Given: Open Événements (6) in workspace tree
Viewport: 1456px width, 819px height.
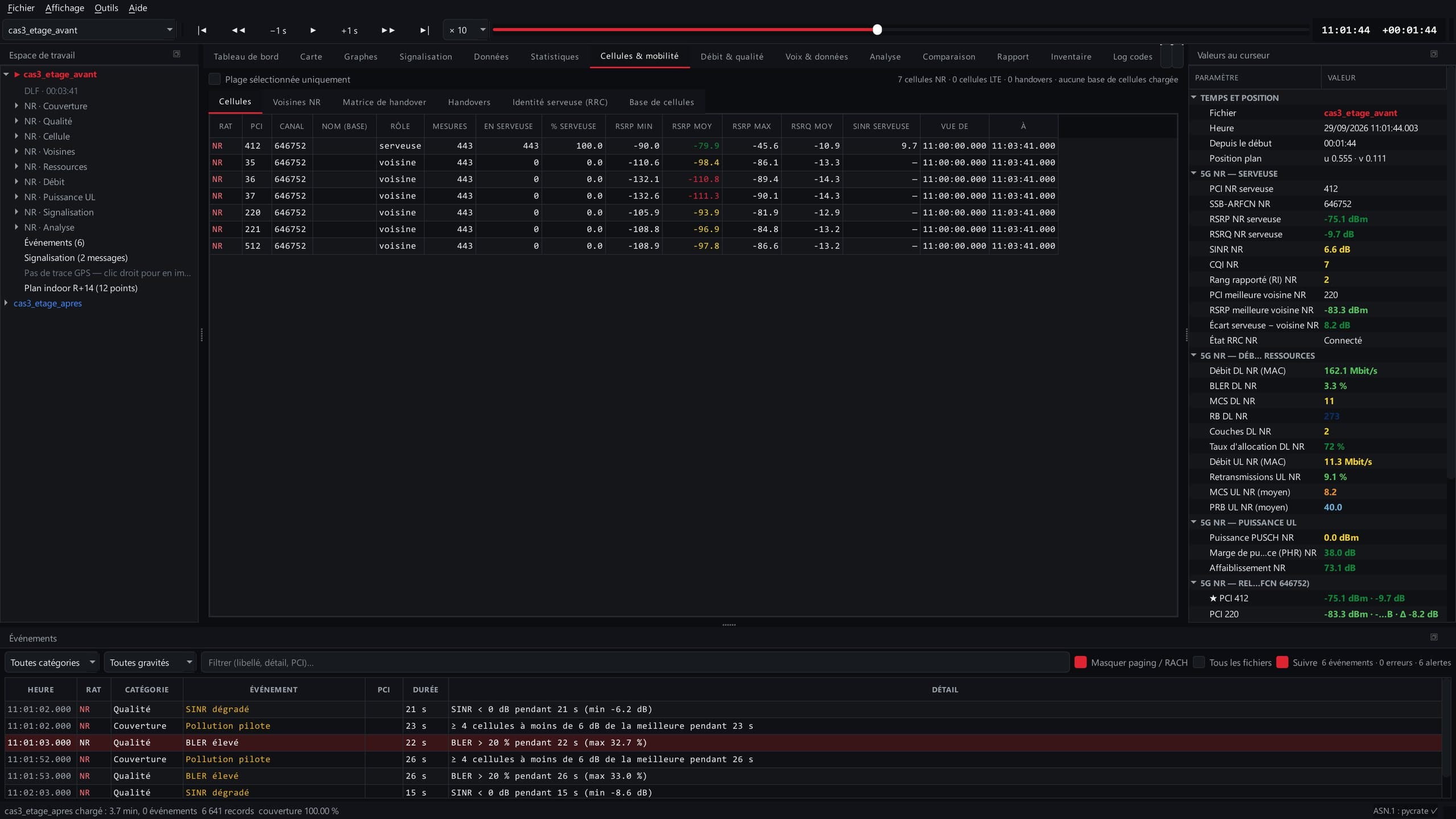Looking at the screenshot, I should coord(54,242).
